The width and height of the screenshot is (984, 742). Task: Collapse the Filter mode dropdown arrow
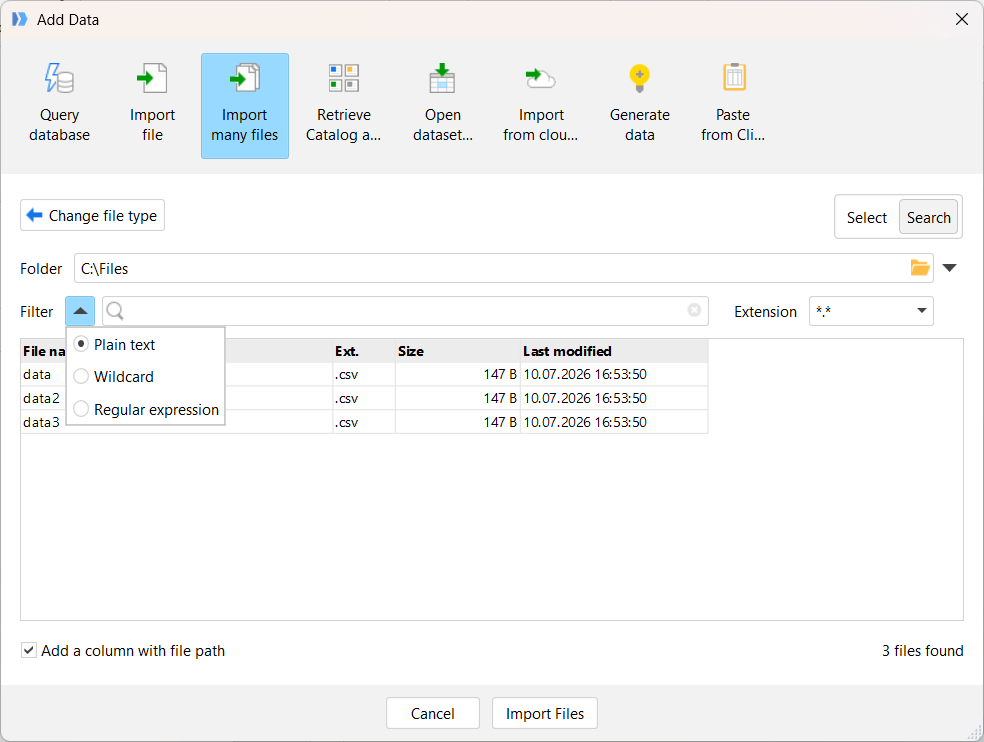point(80,311)
